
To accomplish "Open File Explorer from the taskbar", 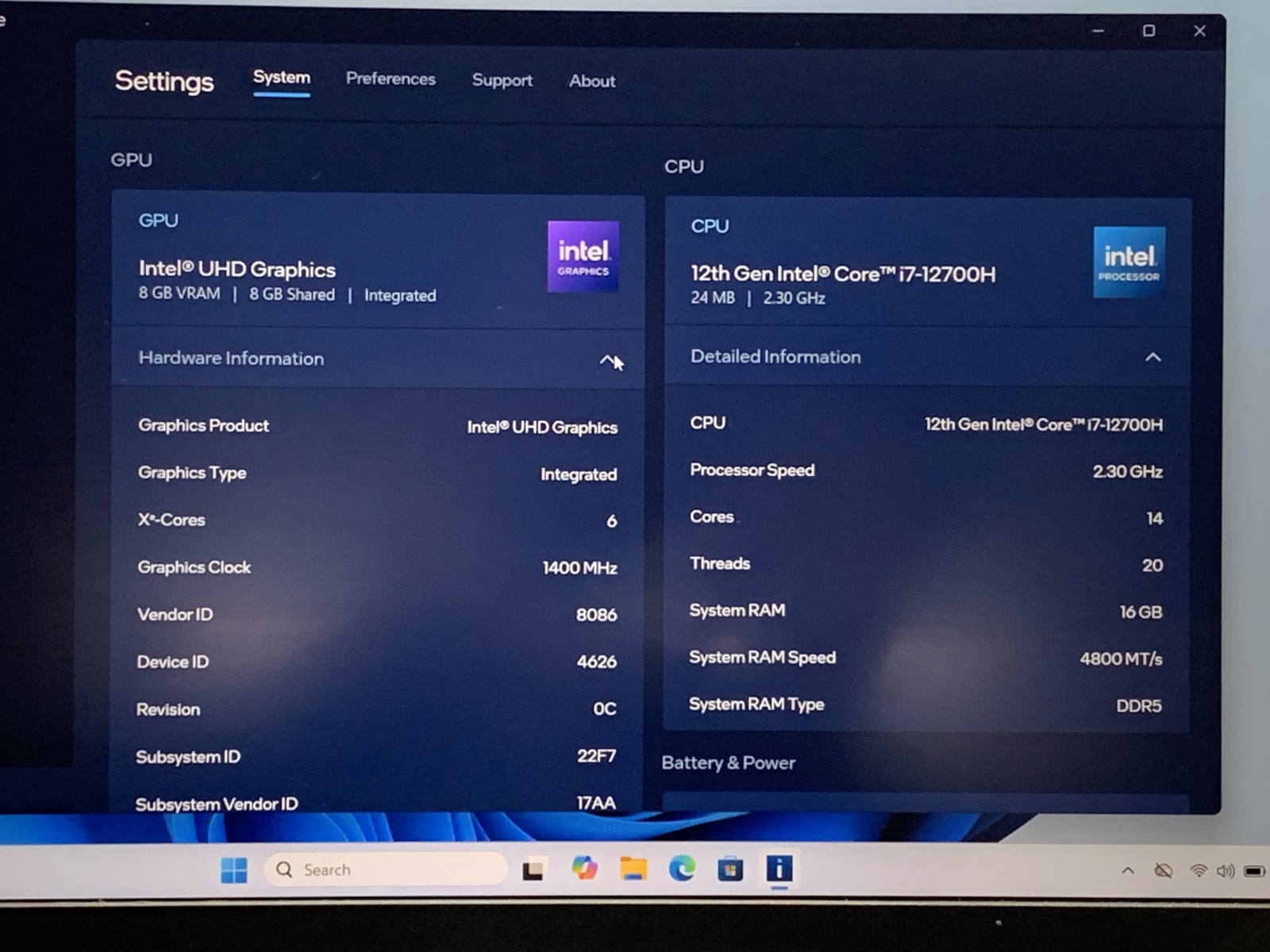I will coord(633,869).
